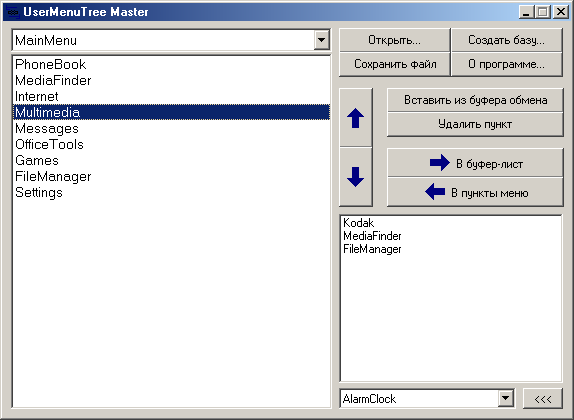Click the UserMenuTree app icon in title bar
574x420 pixels.
[x=13, y=12]
